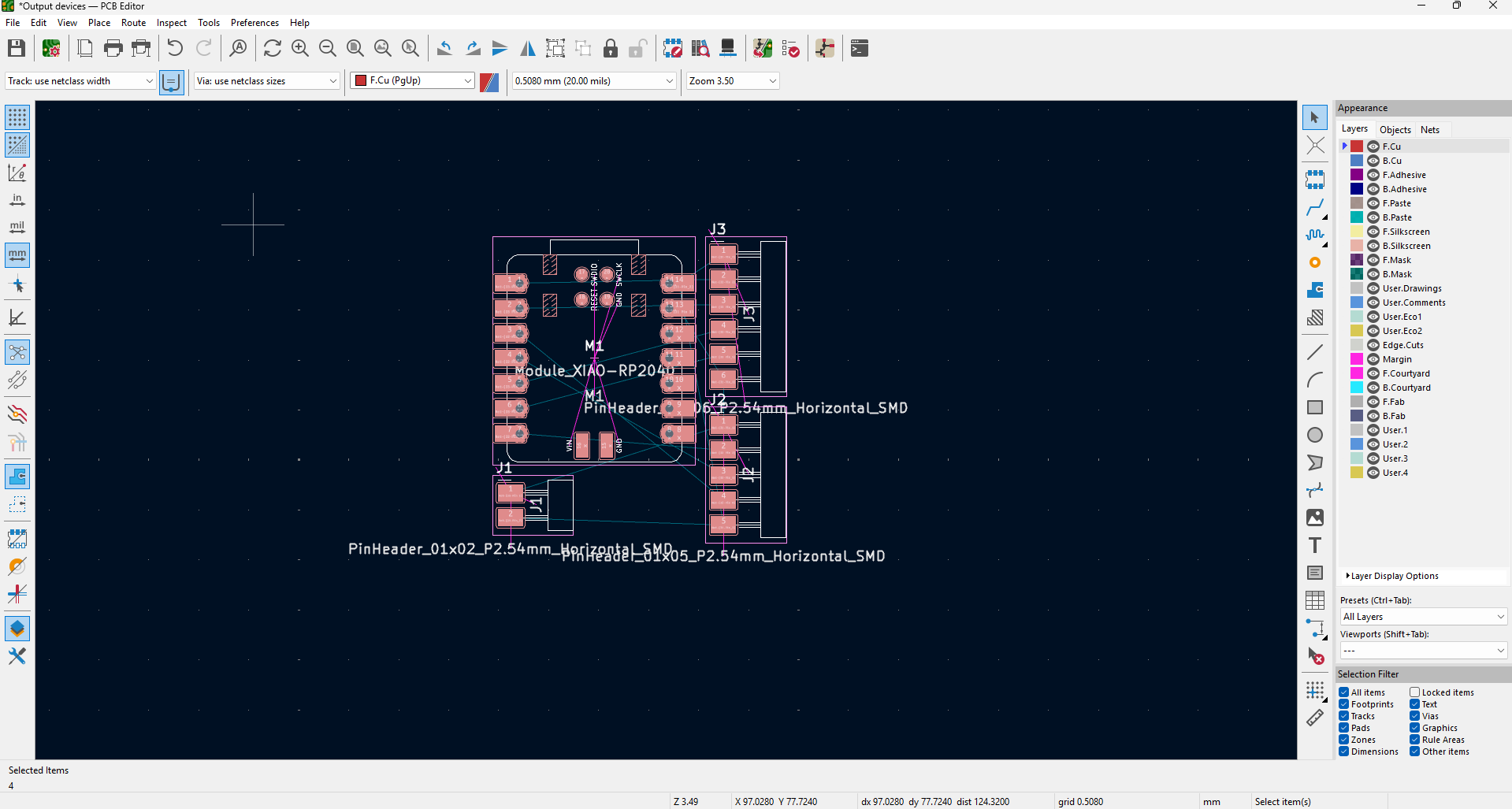The image size is (1512, 809).
Task: Undo last edit
Action: 175,49
